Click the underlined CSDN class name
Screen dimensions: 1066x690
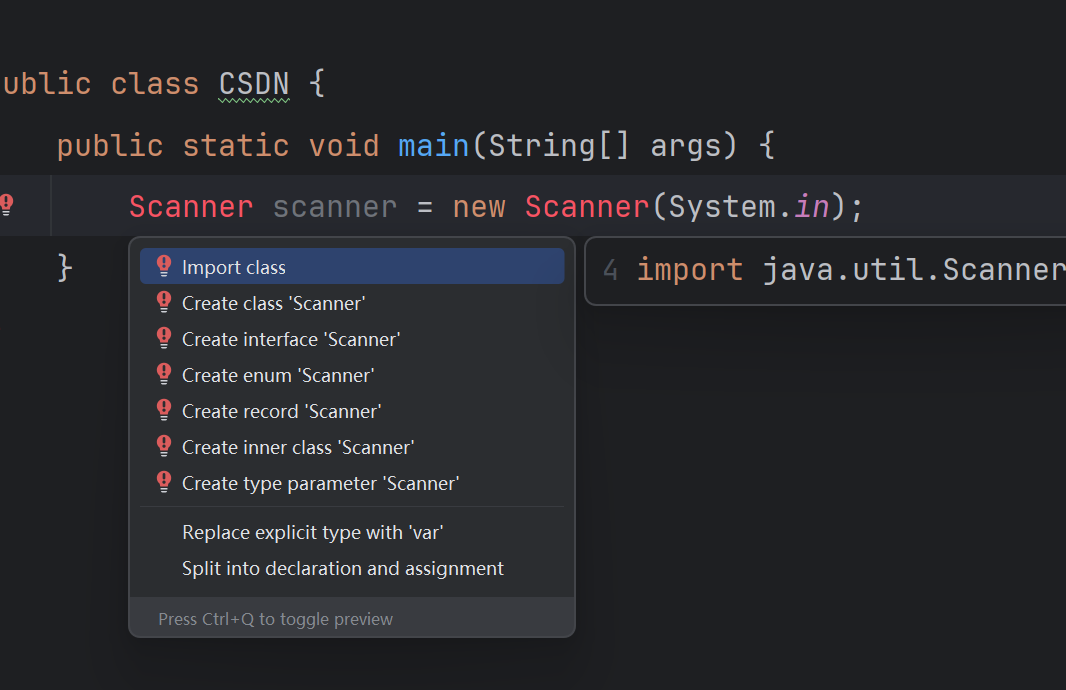[254, 84]
